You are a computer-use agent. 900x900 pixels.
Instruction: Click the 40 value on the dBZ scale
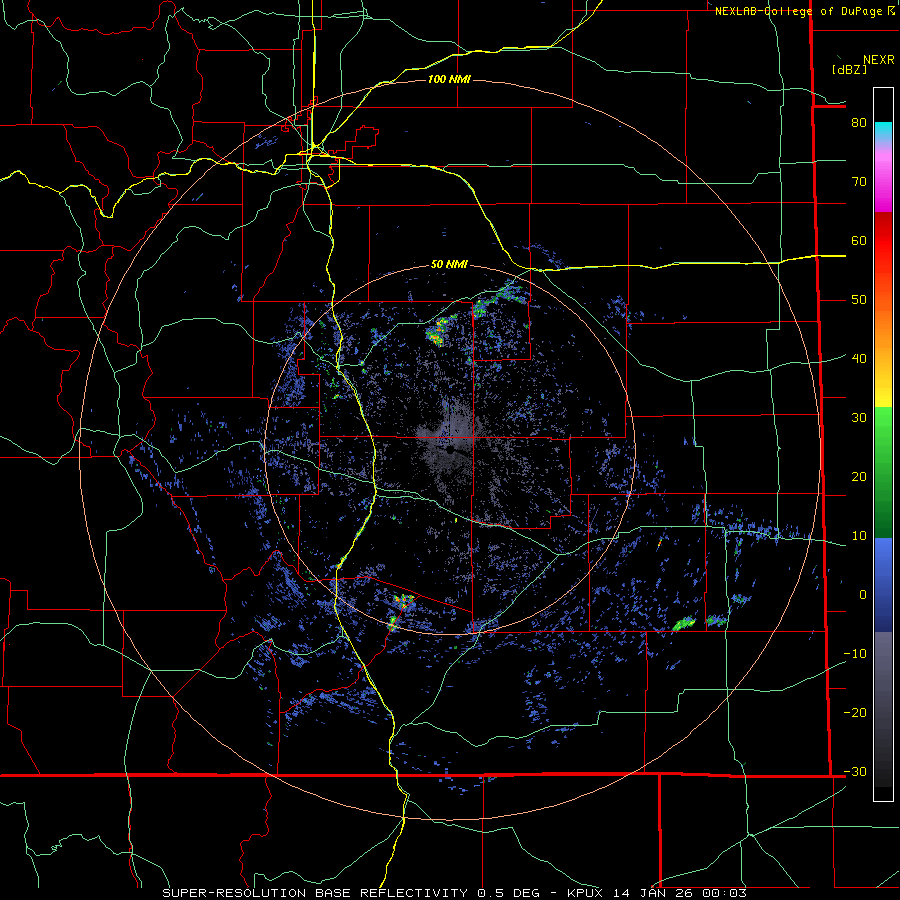click(x=859, y=358)
